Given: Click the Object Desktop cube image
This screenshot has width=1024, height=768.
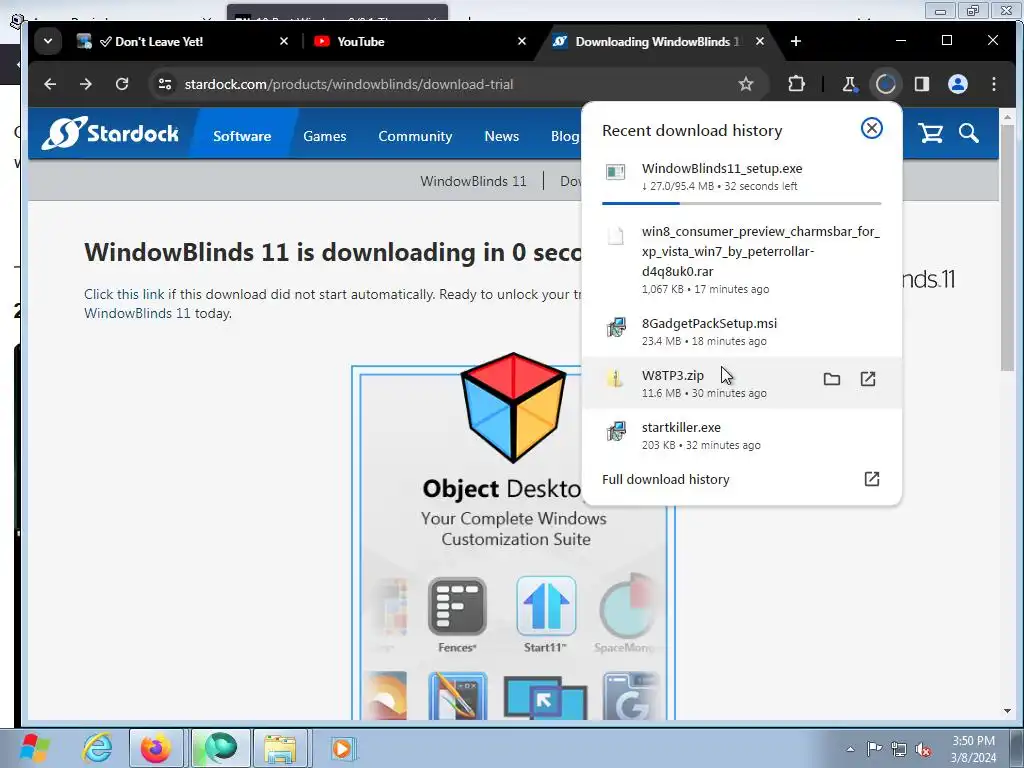Looking at the screenshot, I should (x=513, y=408).
